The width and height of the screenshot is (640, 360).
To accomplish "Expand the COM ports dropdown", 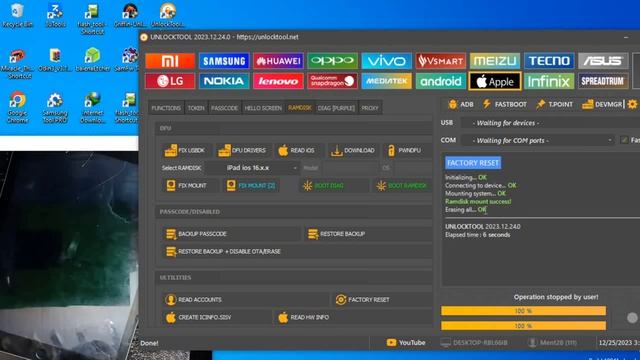I will [538, 140].
